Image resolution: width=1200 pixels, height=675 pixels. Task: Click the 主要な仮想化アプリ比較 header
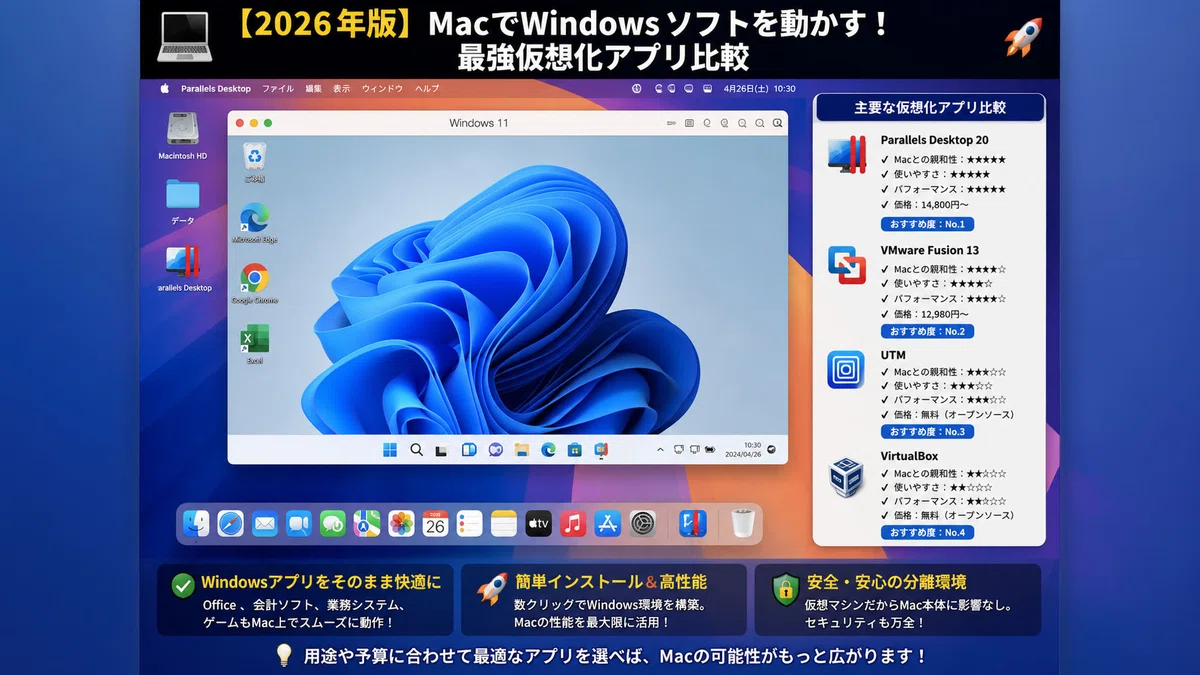pos(930,107)
